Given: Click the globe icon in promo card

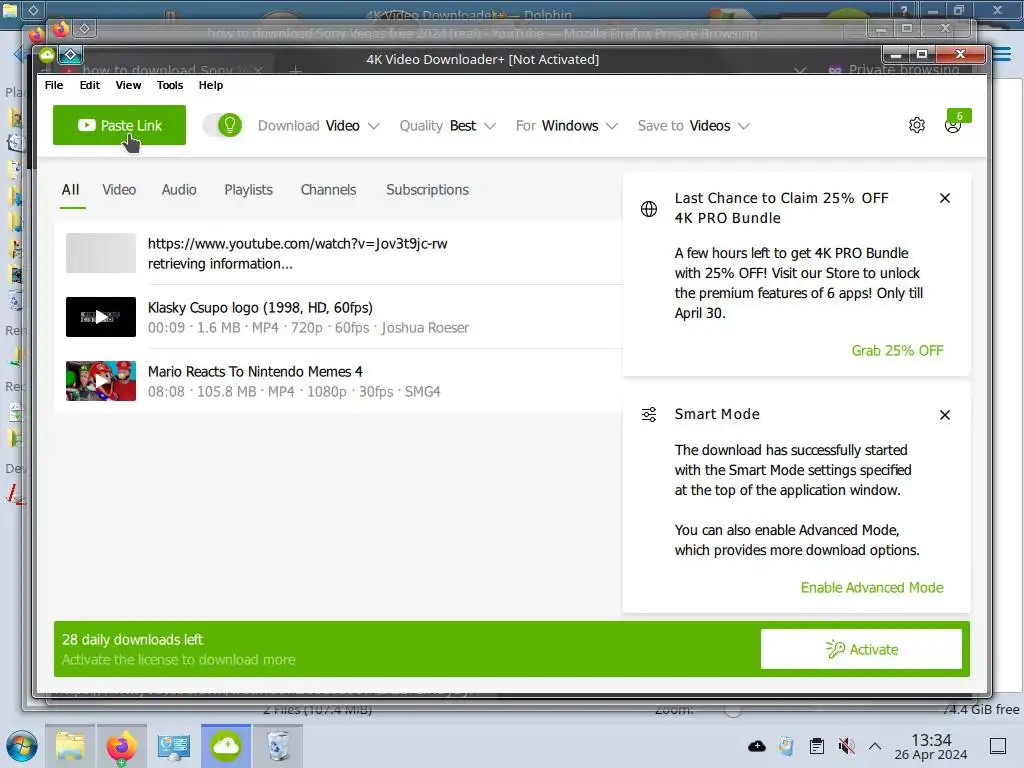Looking at the screenshot, I should pos(648,209).
